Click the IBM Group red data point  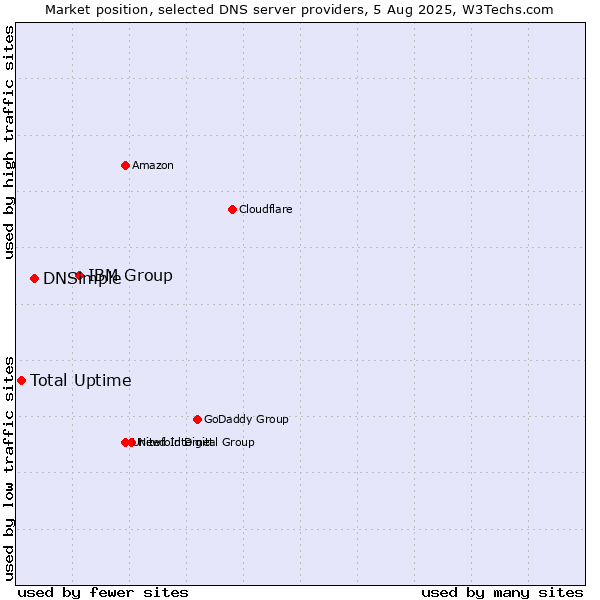79,275
